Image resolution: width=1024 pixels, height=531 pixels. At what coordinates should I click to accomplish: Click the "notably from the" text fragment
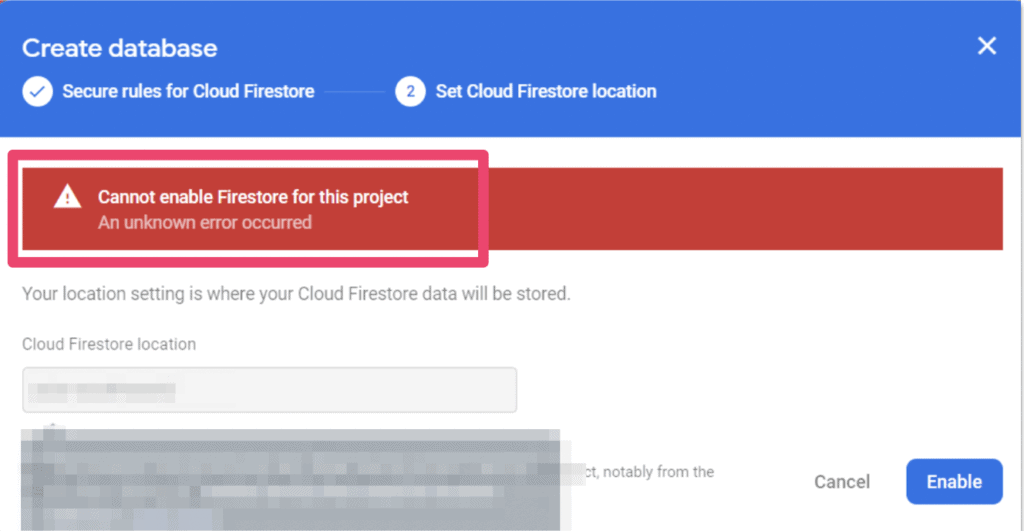coord(656,472)
